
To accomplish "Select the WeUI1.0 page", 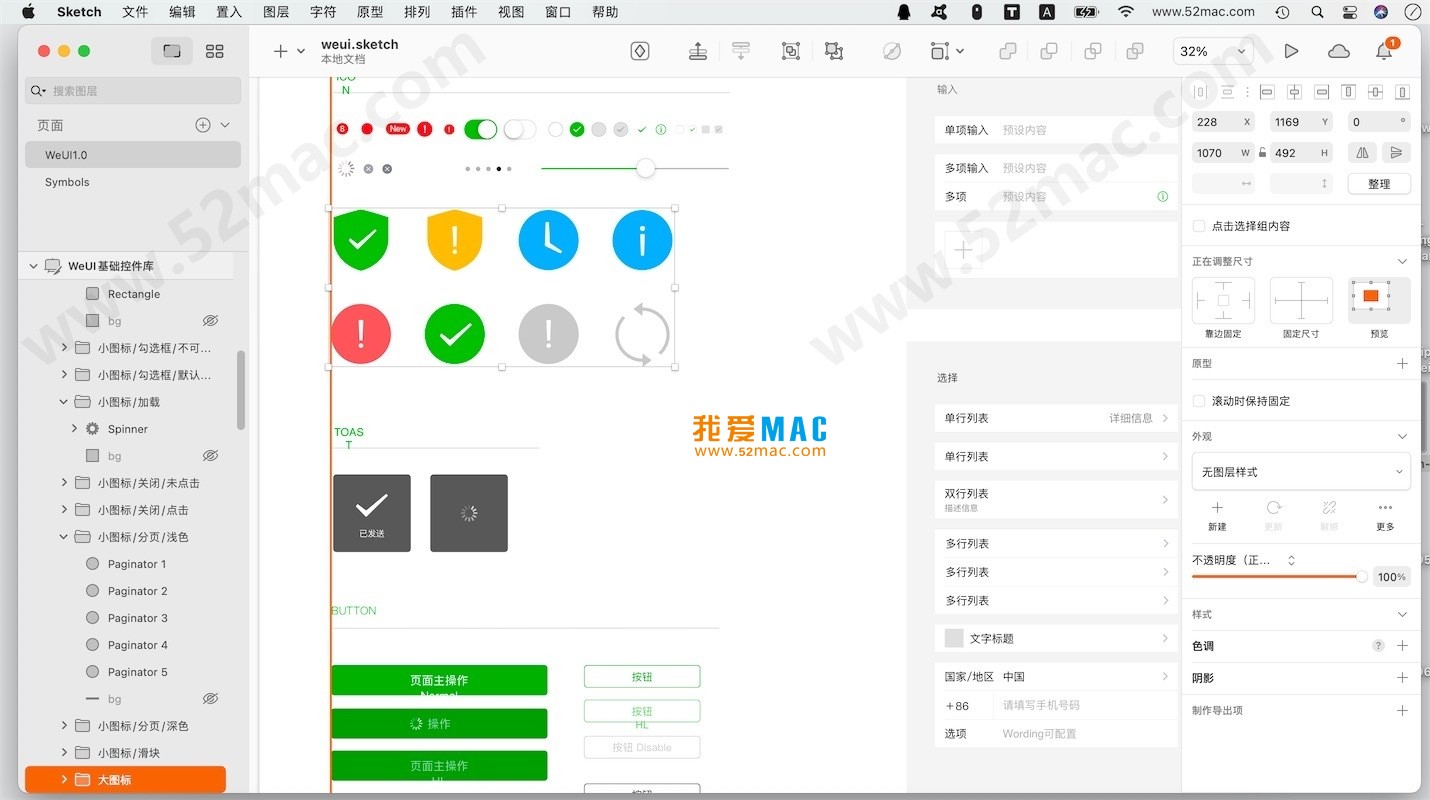I will point(133,155).
